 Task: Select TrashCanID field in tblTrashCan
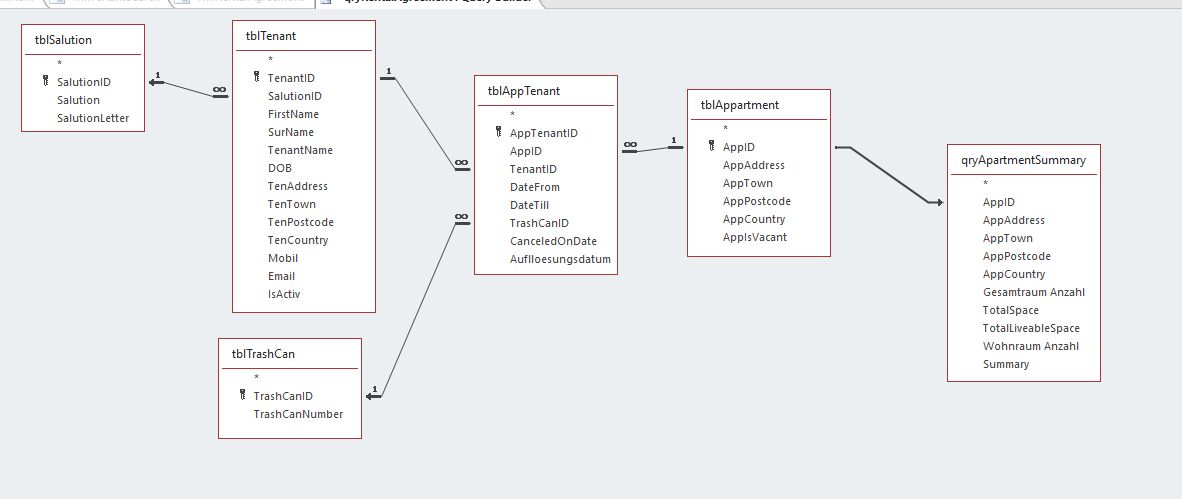[283, 396]
